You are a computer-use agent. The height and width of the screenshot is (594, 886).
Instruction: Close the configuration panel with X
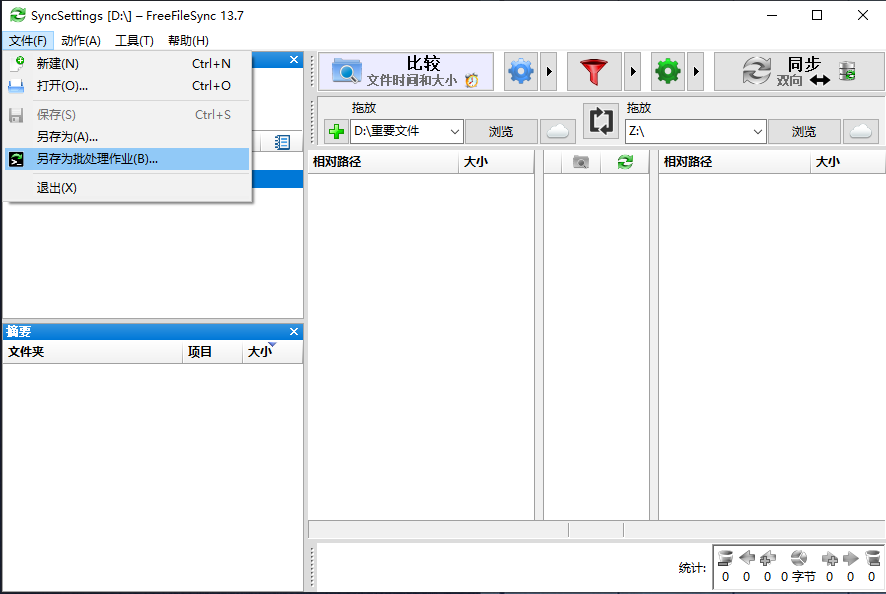pos(294,59)
